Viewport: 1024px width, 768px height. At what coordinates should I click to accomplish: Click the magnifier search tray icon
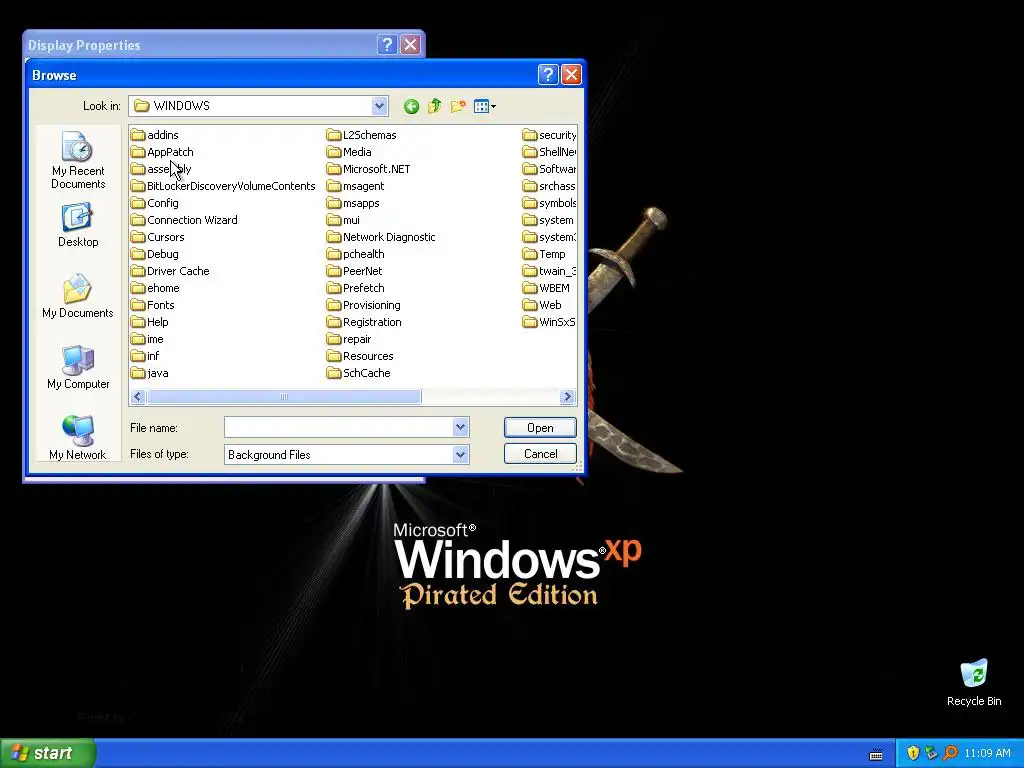click(950, 753)
